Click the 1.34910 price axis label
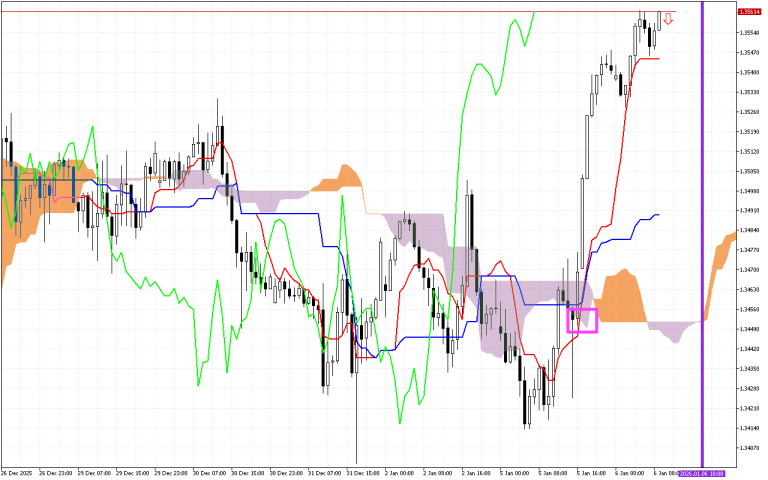Screen dimensions: 768x480 tap(749, 211)
